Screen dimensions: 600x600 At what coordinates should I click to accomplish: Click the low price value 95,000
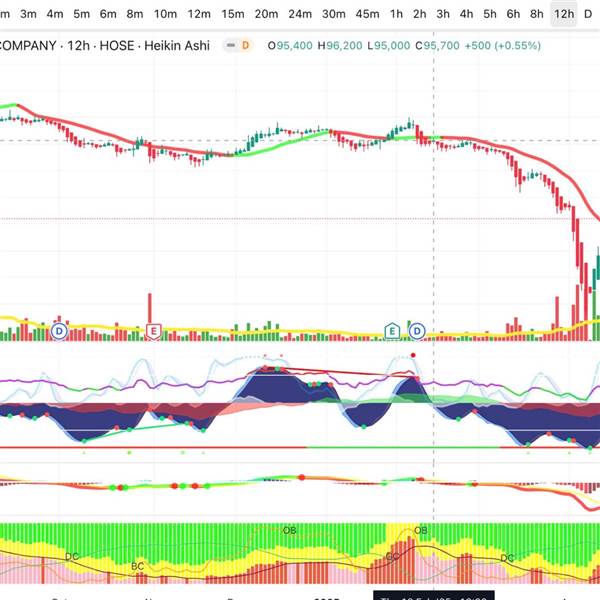pyautogui.click(x=392, y=46)
